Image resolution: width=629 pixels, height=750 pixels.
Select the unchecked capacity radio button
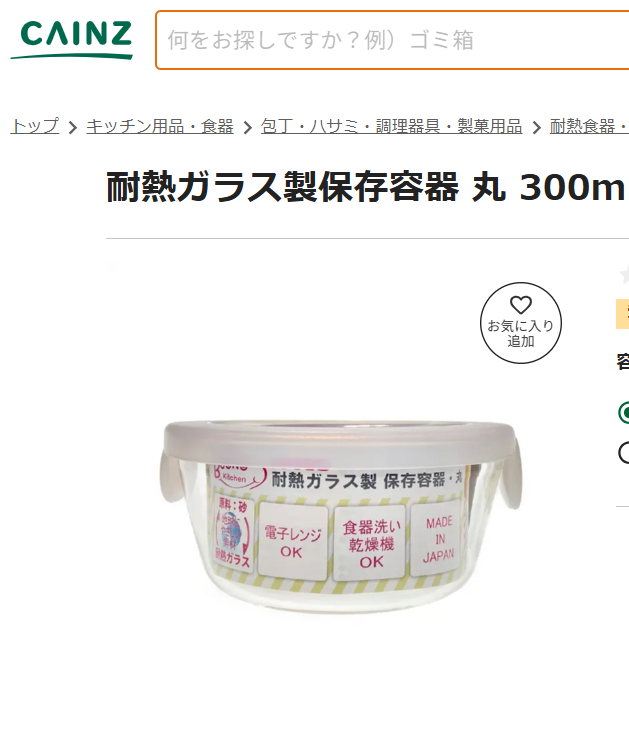[x=624, y=452]
